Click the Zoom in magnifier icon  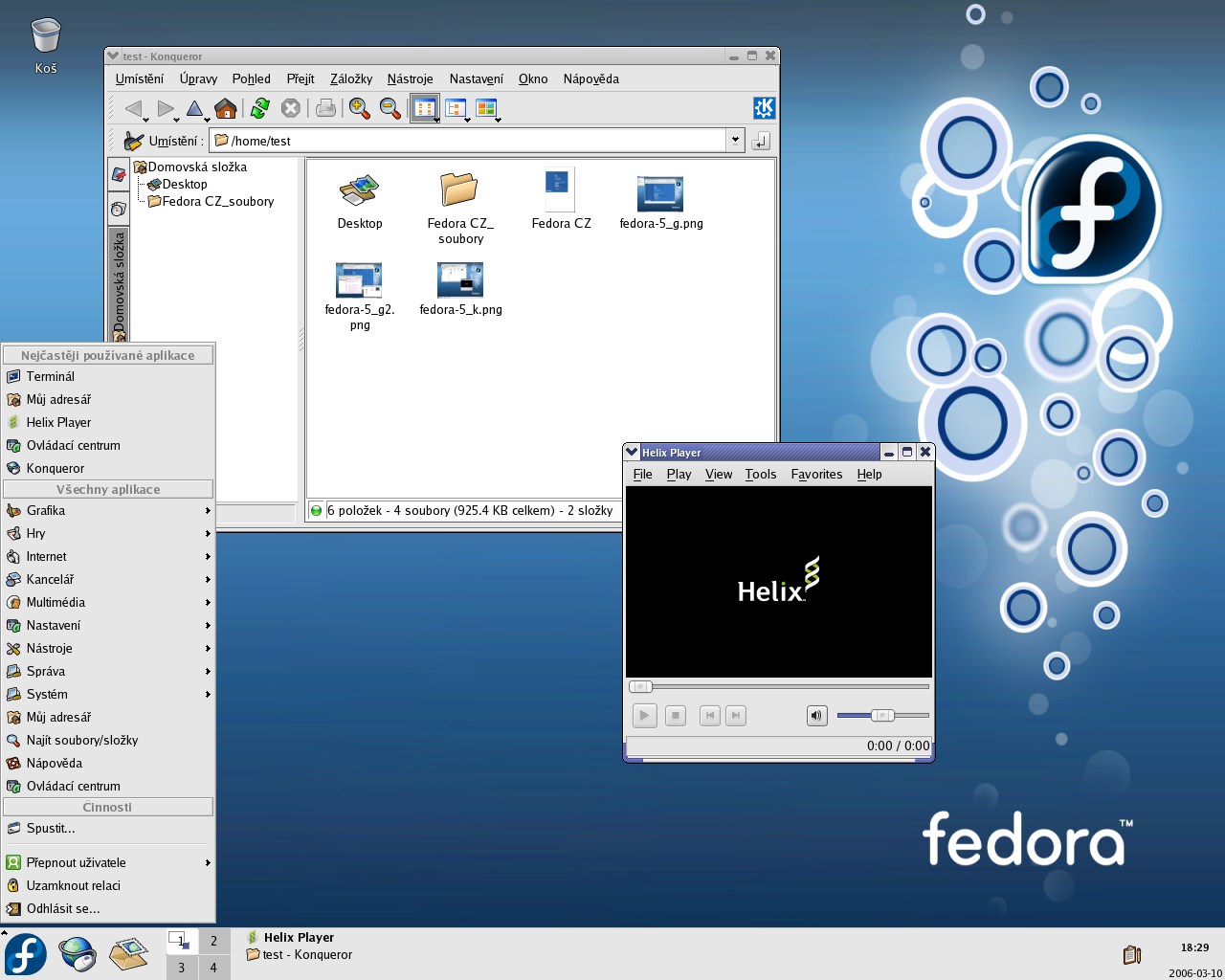360,108
